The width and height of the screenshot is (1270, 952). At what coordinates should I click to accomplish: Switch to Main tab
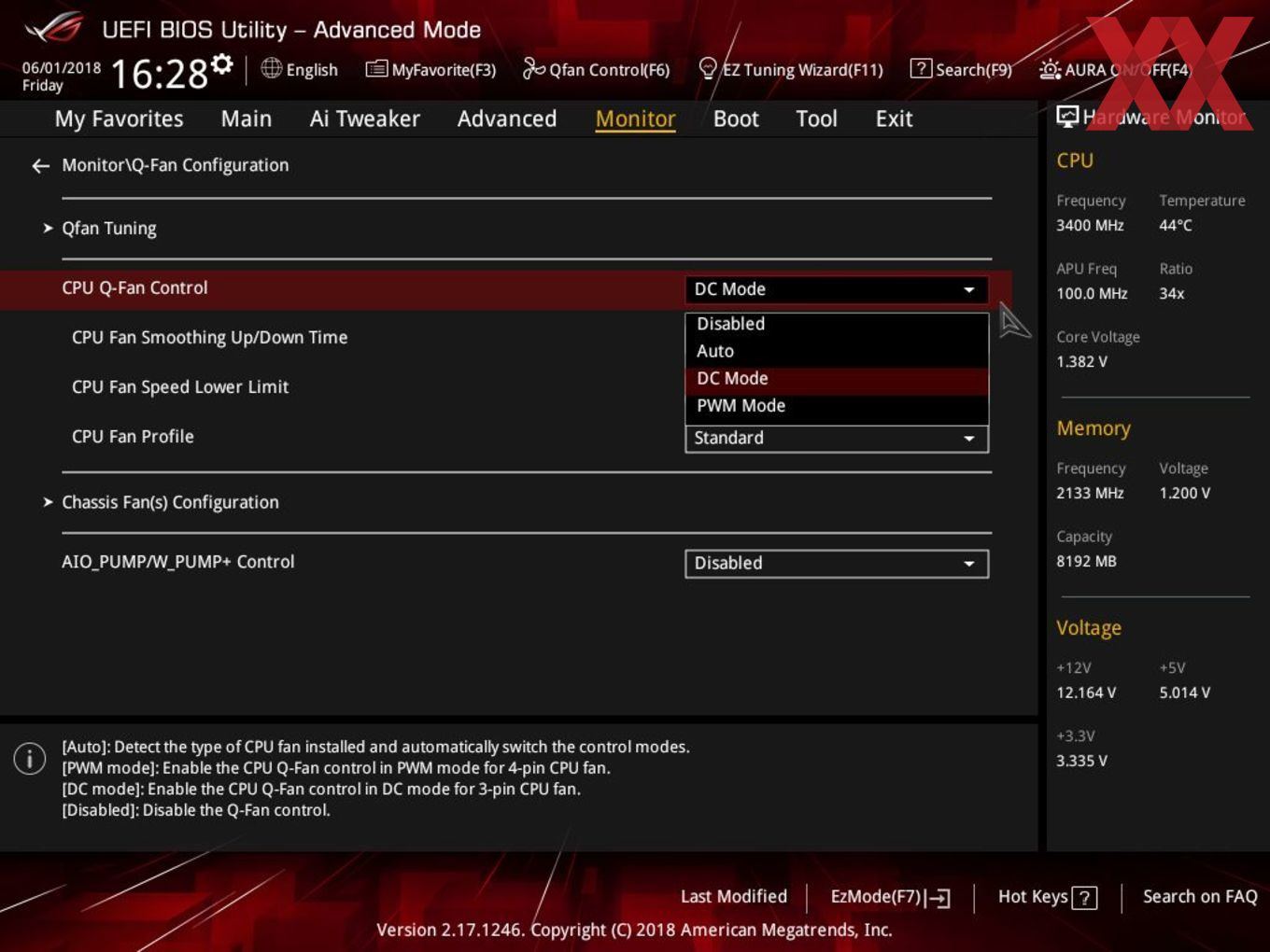pyautogui.click(x=247, y=119)
